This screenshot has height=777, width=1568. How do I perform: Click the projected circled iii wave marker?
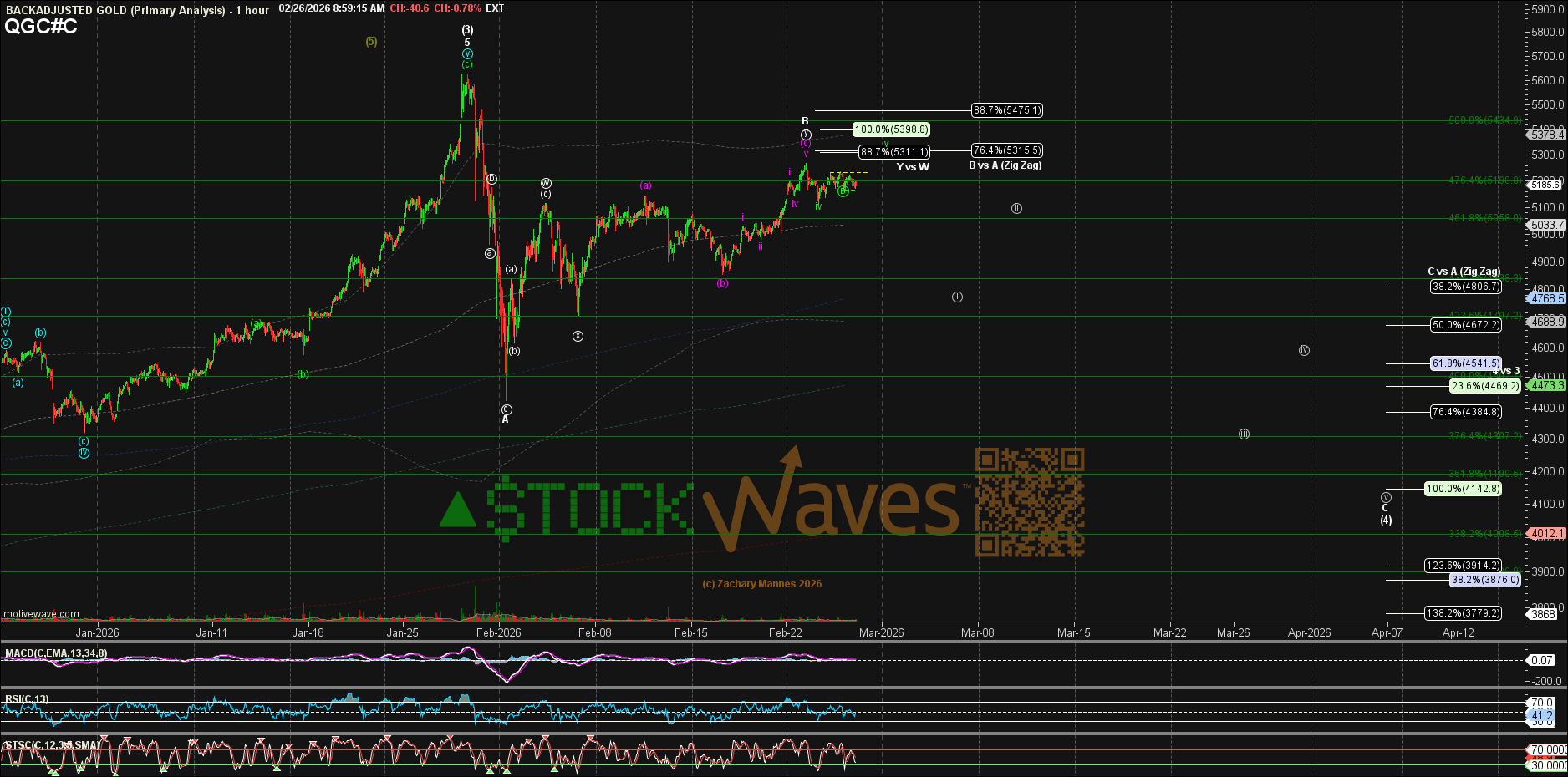tap(1244, 434)
